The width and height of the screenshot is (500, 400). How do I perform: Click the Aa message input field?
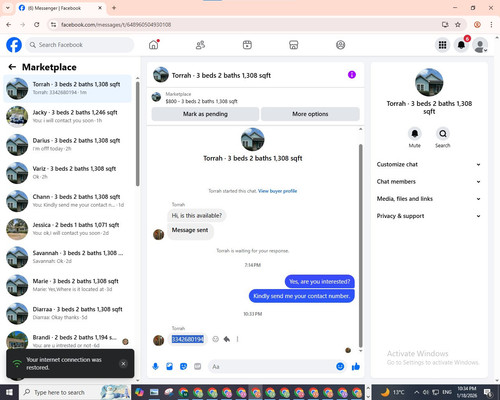point(272,367)
